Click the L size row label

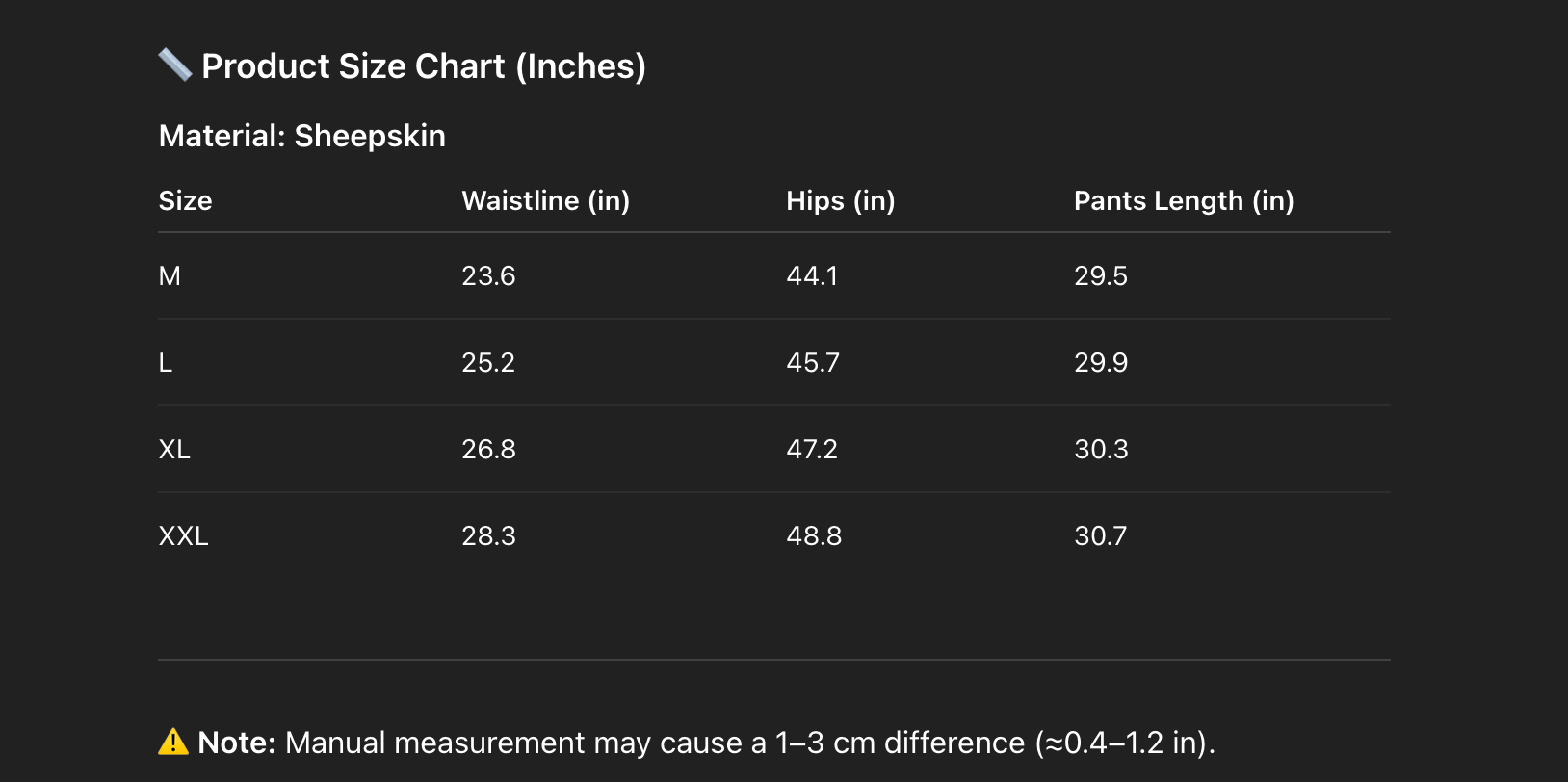[x=166, y=363]
